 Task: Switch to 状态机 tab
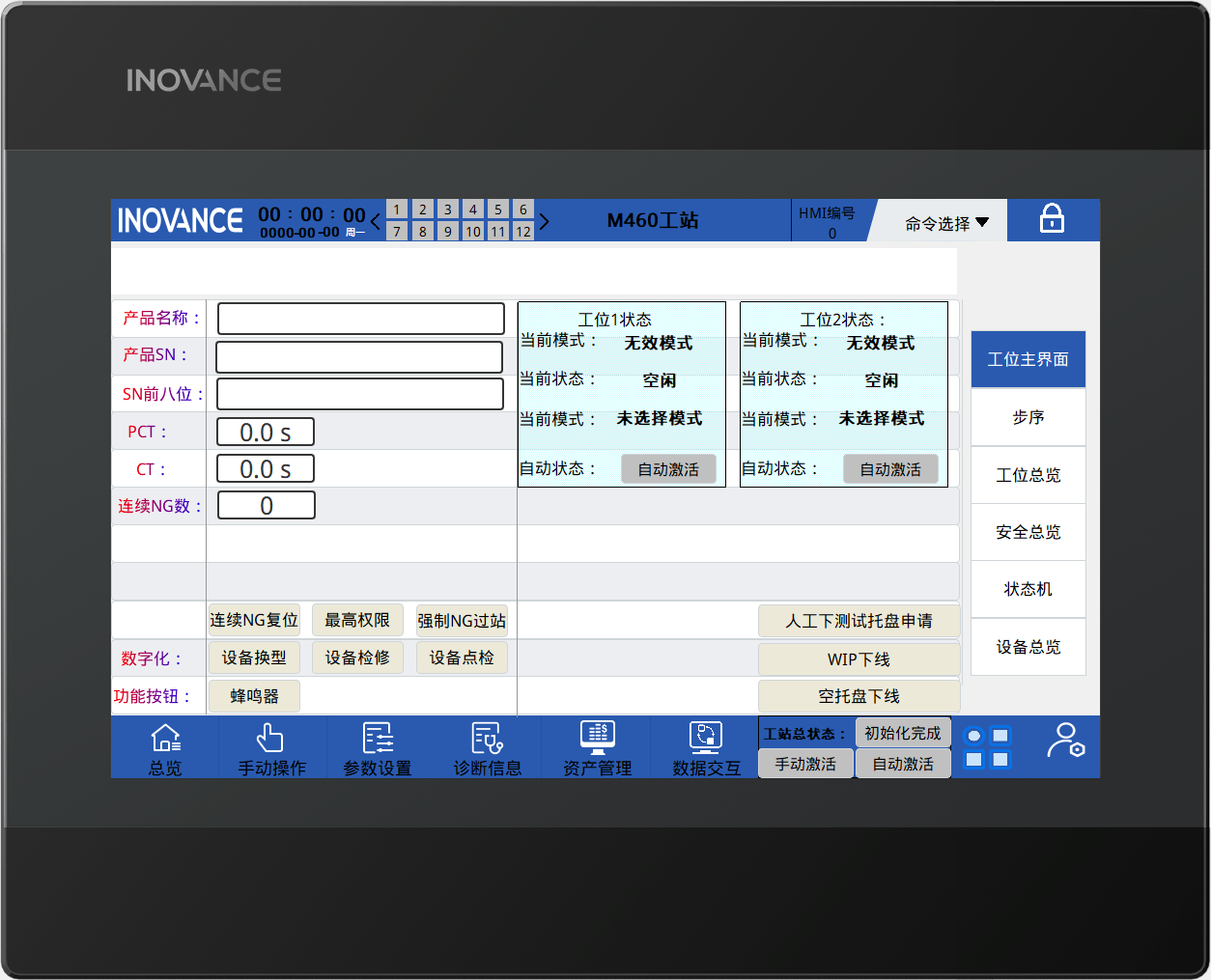(x=1028, y=589)
